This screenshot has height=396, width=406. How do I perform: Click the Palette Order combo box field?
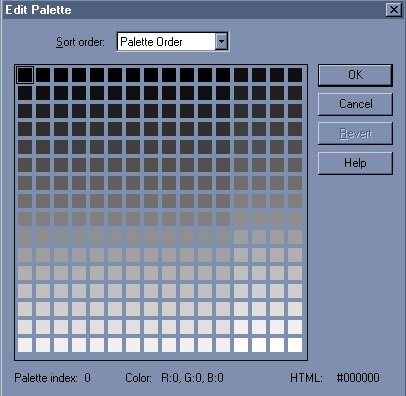(173, 42)
